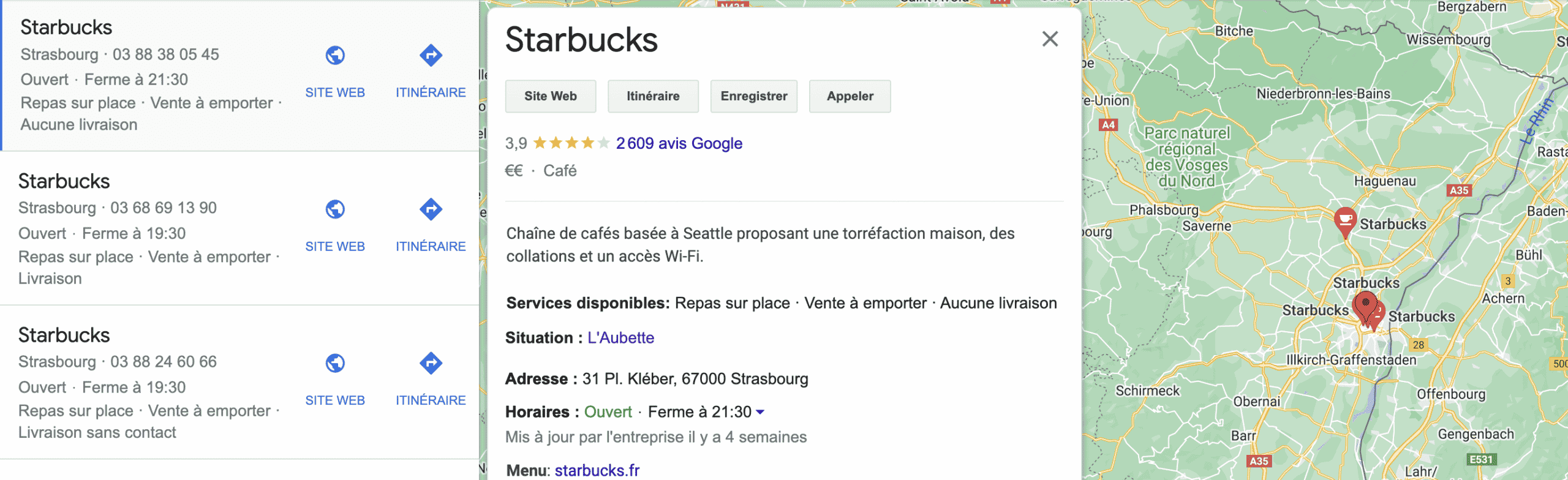Click the Itinéraire button in details panel
Screen dimensions: 1568x480
(x=653, y=96)
